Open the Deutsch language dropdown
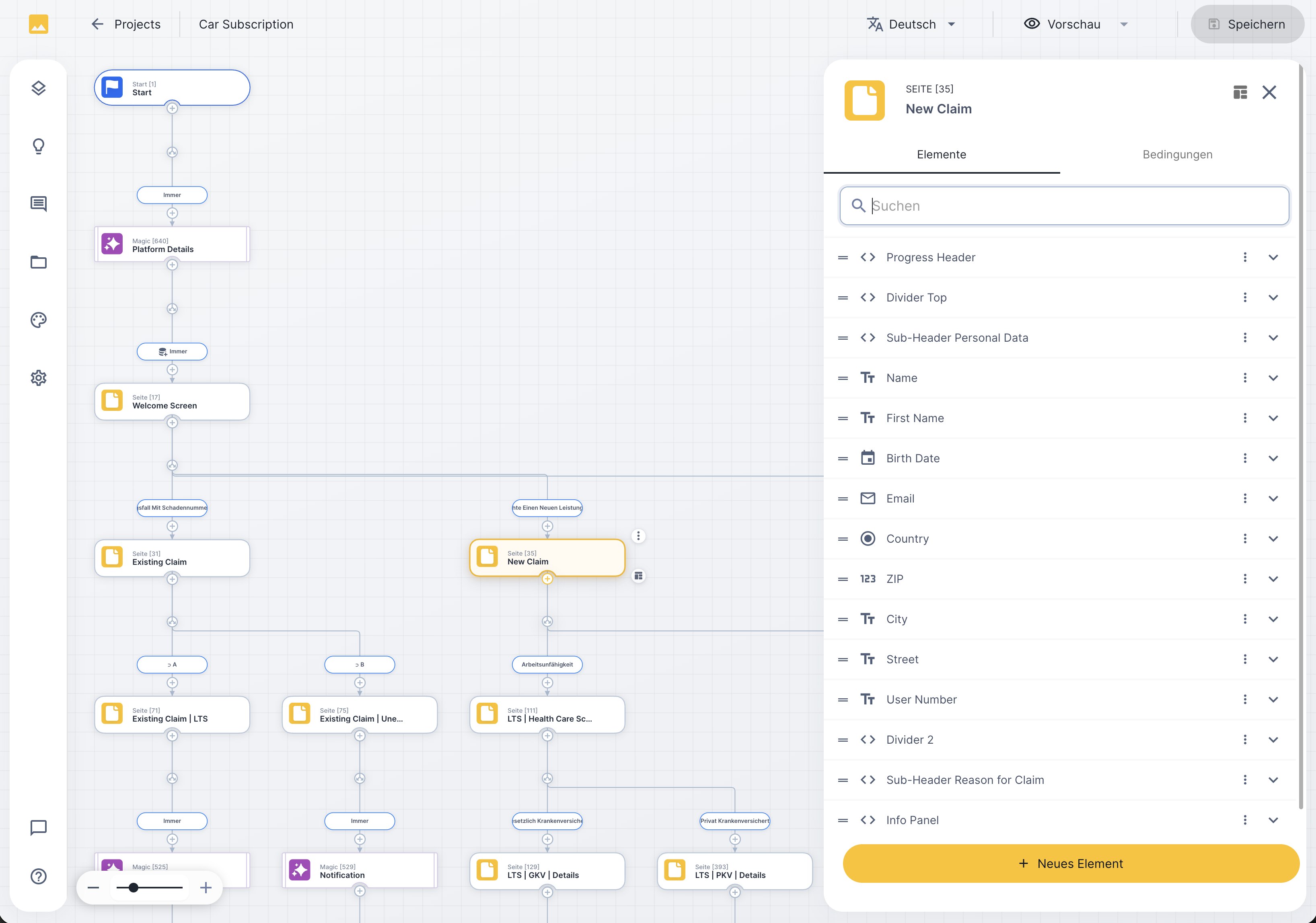This screenshot has width=1316, height=923. (x=911, y=24)
